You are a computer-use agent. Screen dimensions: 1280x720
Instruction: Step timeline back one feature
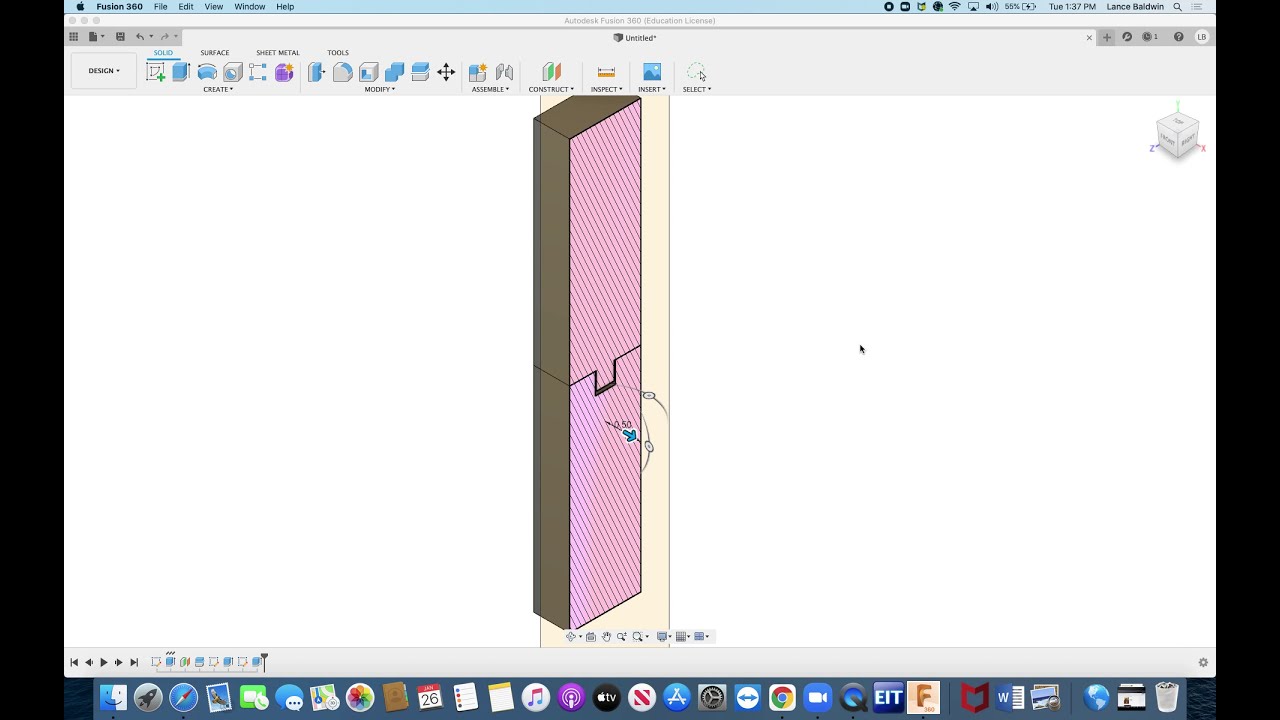pyautogui.click(x=89, y=662)
